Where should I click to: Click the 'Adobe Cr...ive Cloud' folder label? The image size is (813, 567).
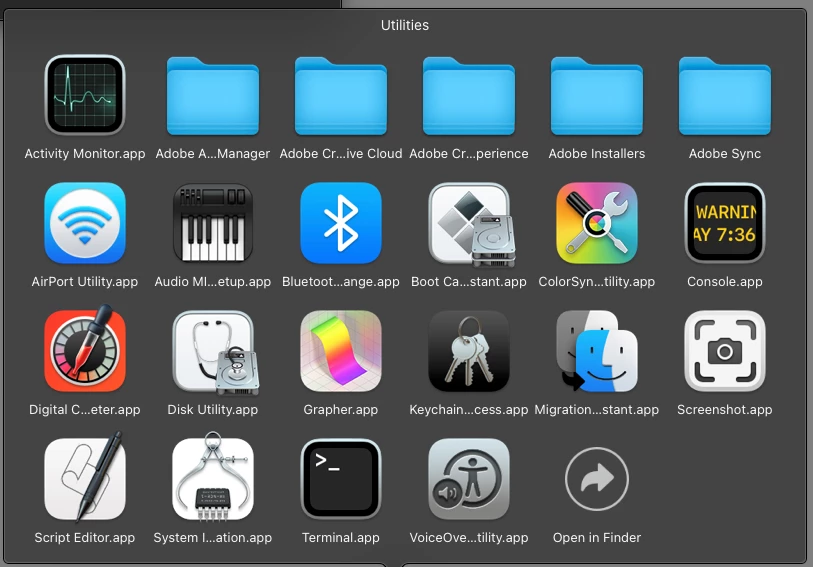[341, 153]
